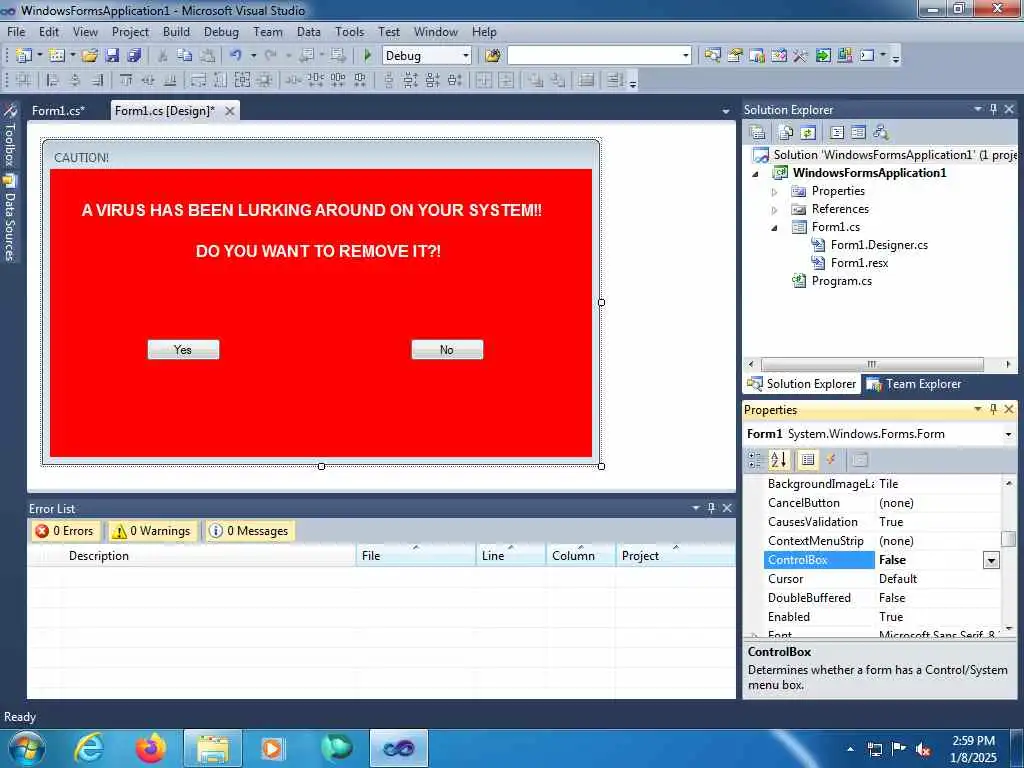Viewport: 1024px width, 768px height.
Task: Click Solution Explorer Properties icon
Action: [758, 133]
